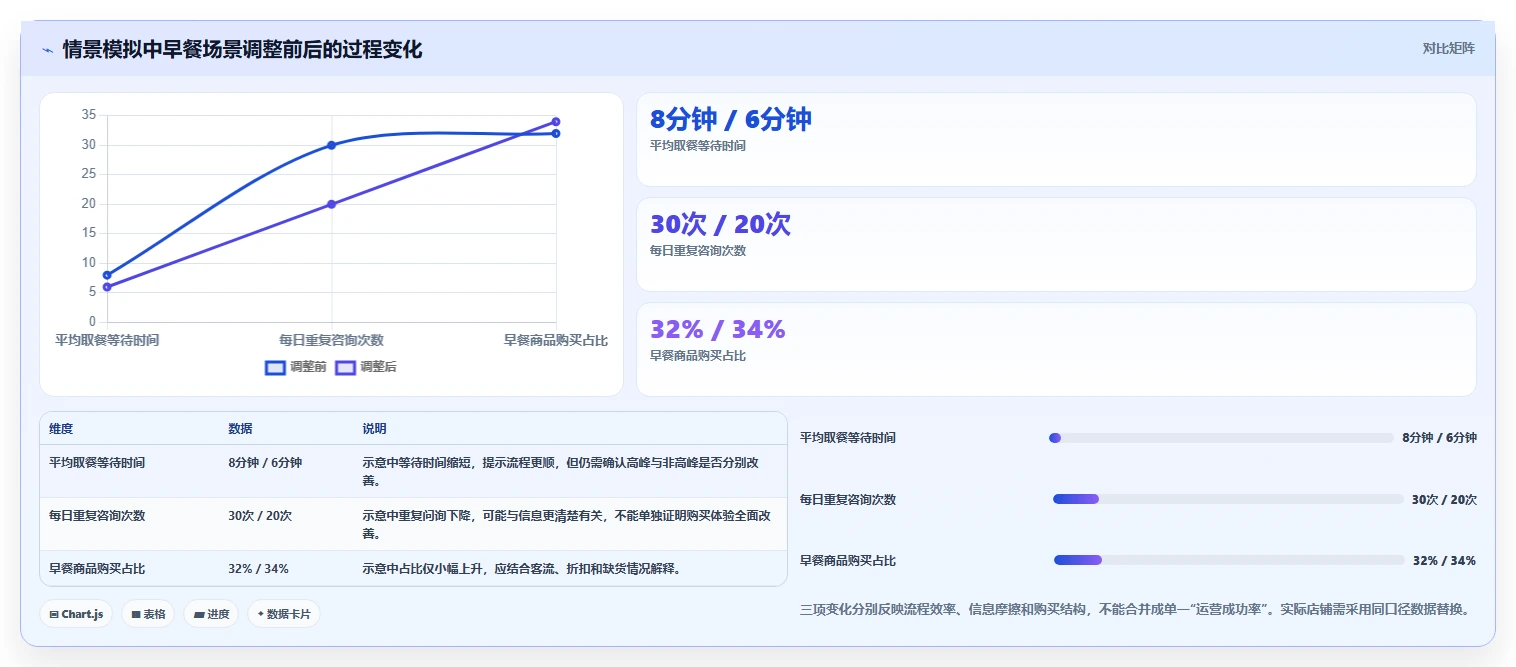Click the 调整后 point at 每日重复咨询次数
Viewport: 1516px width, 667px height.
(331, 204)
